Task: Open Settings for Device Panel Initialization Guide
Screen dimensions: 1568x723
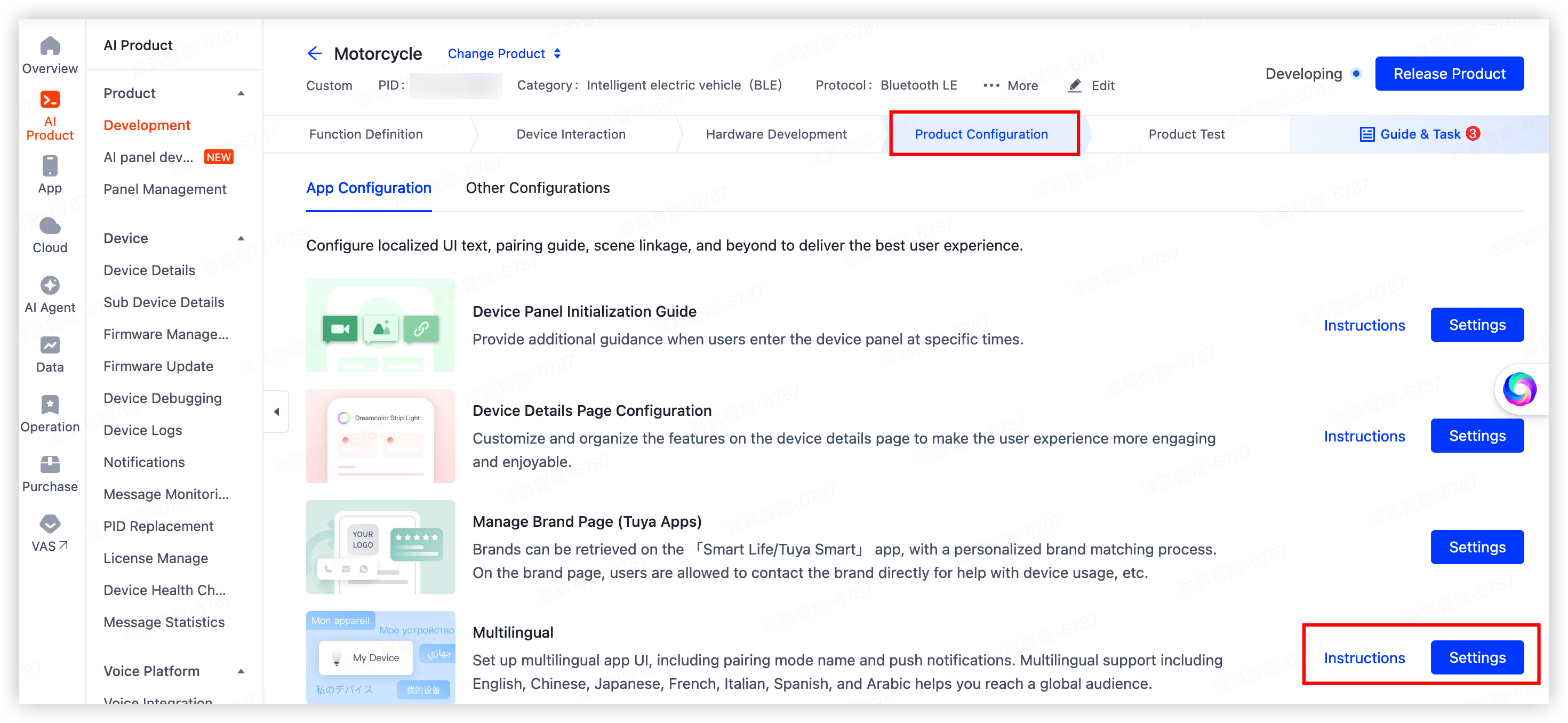Action: 1477,325
